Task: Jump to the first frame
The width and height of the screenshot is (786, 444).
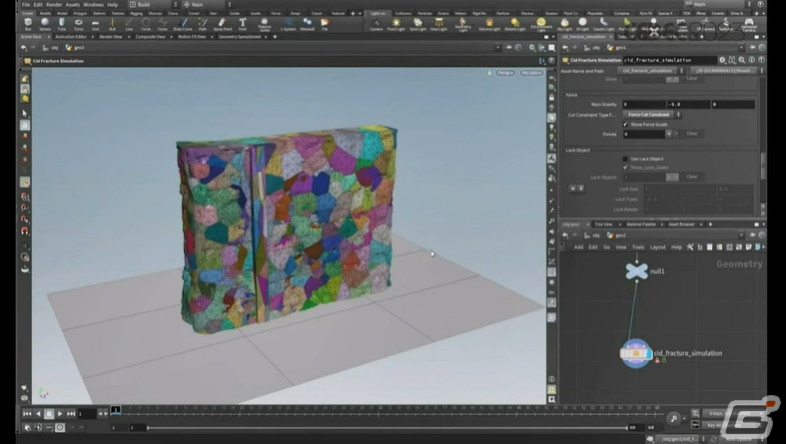Action: coord(27,413)
